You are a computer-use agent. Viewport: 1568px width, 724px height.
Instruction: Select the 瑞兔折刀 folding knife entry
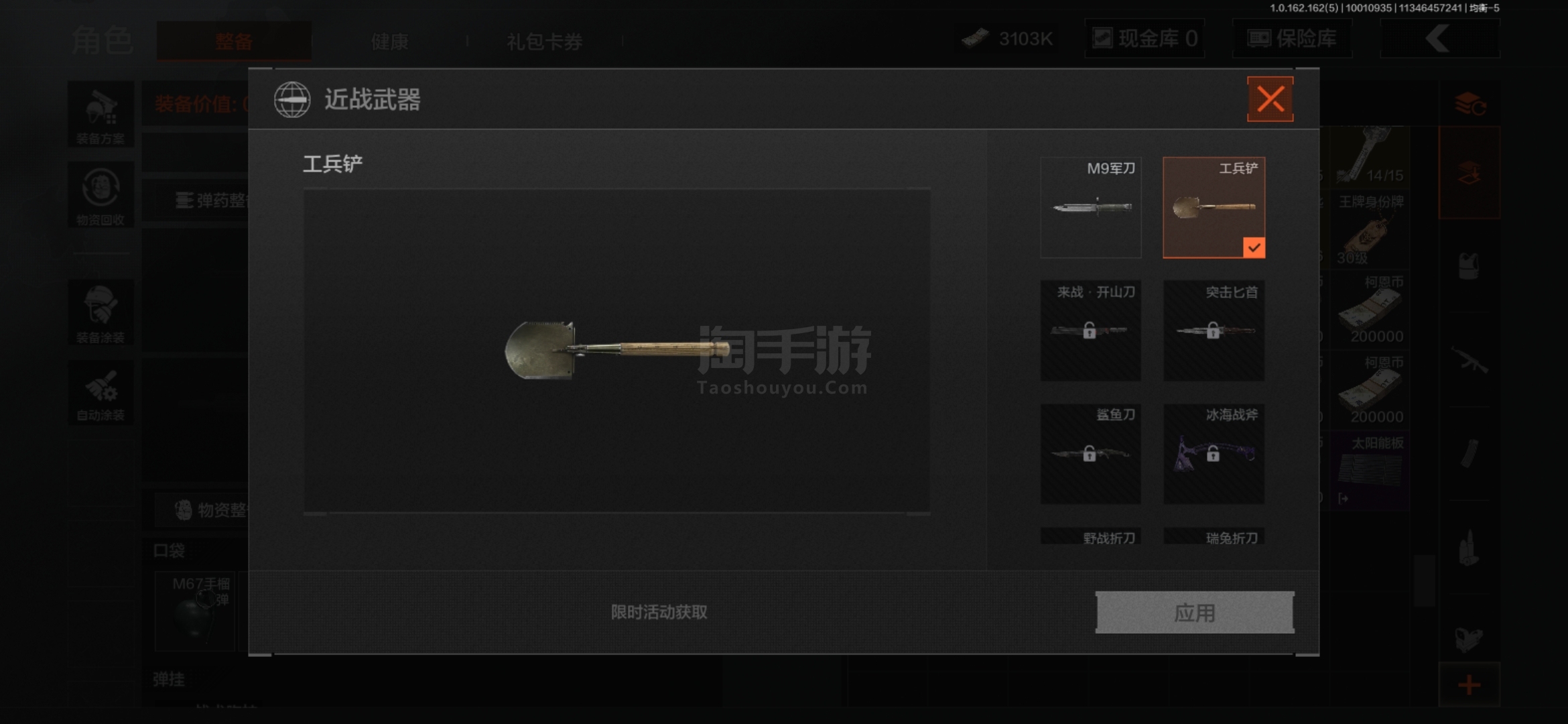(1214, 536)
